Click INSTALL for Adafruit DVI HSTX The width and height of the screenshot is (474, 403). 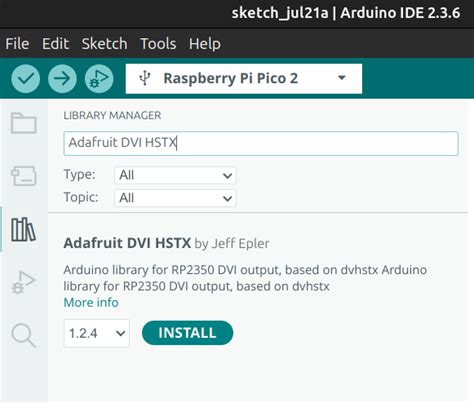tap(187, 333)
